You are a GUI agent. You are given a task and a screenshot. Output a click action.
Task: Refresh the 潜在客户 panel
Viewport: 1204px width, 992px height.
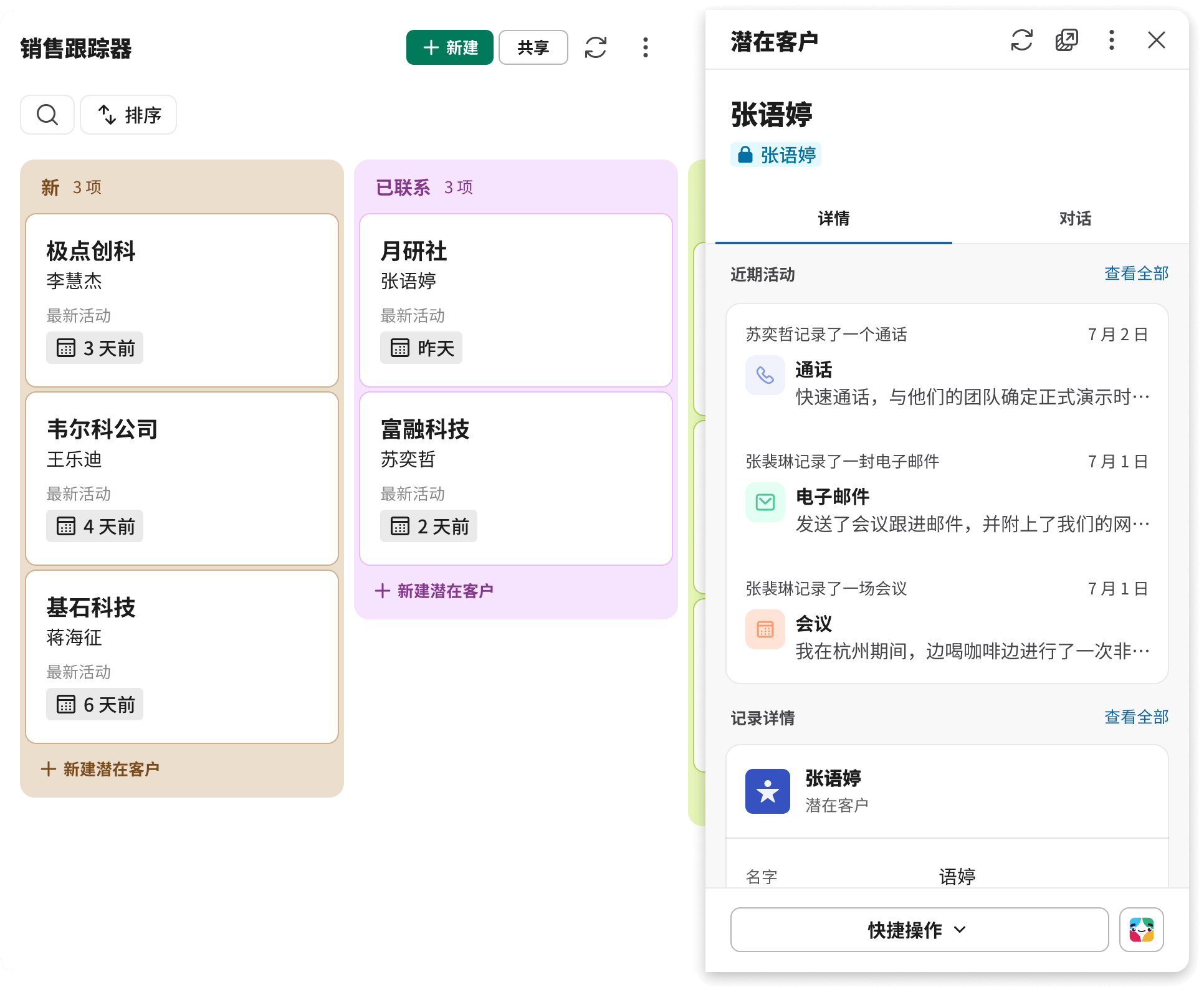1022,41
